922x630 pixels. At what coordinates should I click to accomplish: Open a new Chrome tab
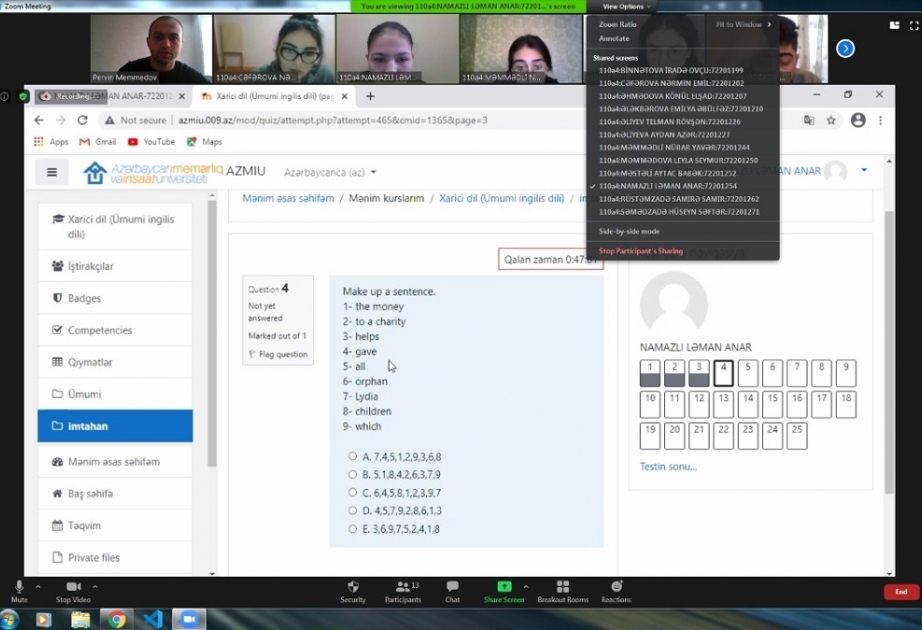[x=370, y=96]
